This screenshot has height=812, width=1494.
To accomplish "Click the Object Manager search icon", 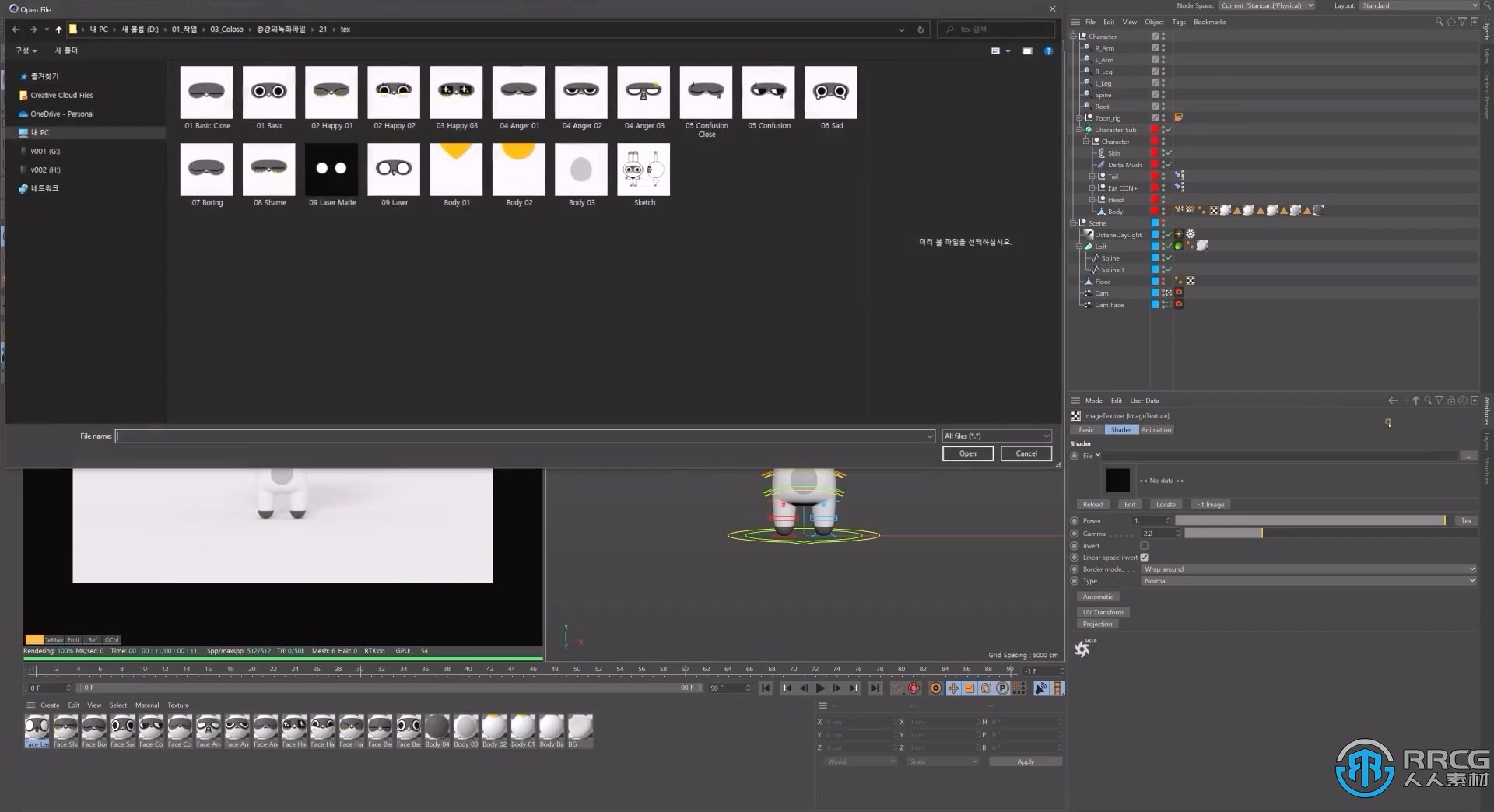I will tap(1439, 22).
